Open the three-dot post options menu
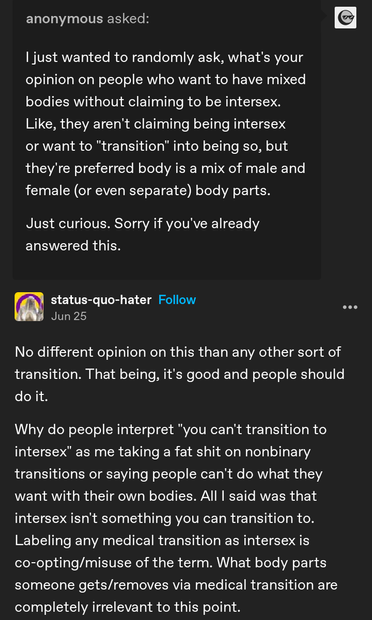Screen dimensions: 372x620 pos(350,307)
